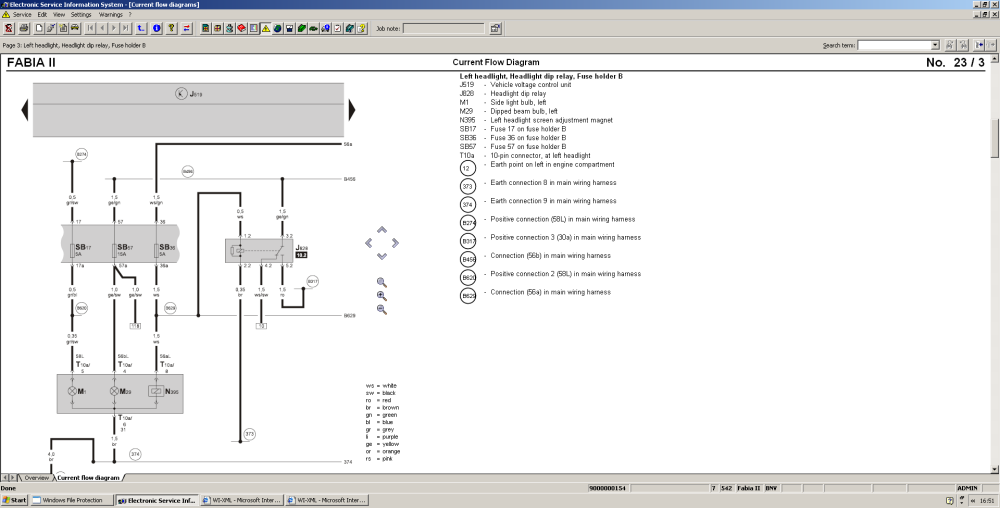
Task: Click the red book icon
Action: click(242, 28)
